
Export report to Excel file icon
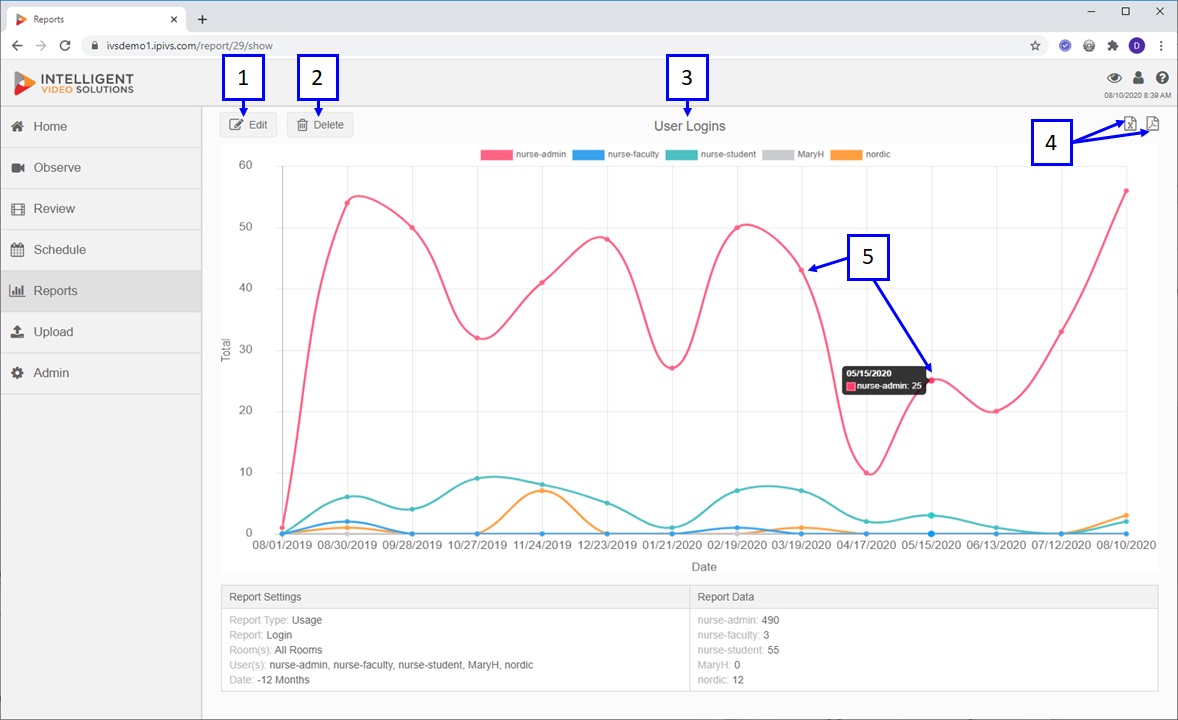1130,124
